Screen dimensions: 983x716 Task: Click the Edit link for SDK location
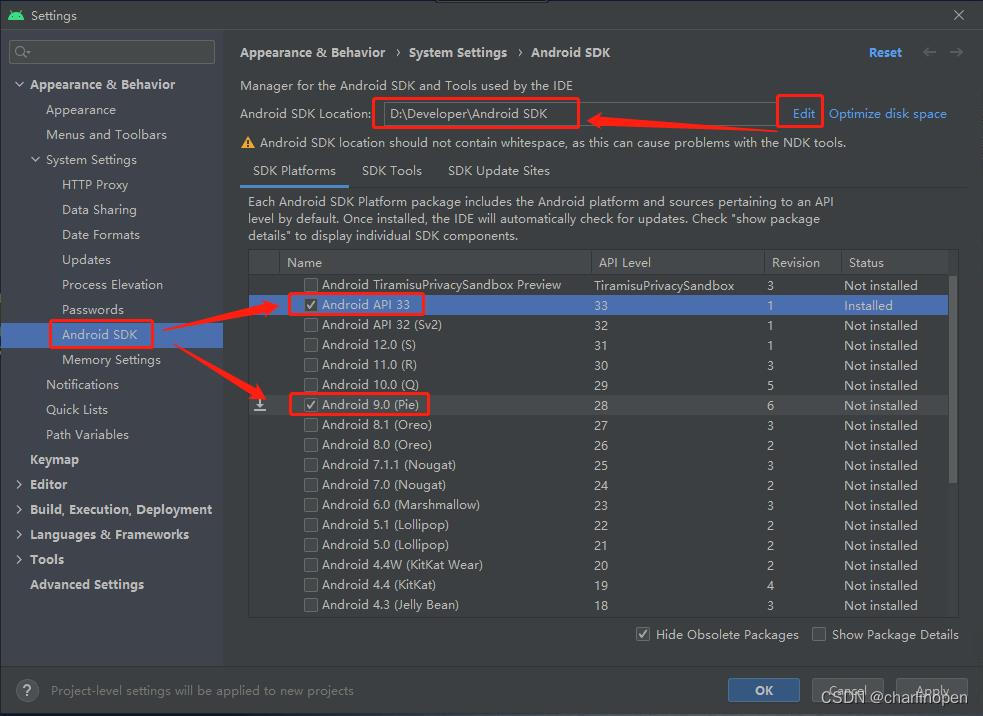(x=804, y=114)
